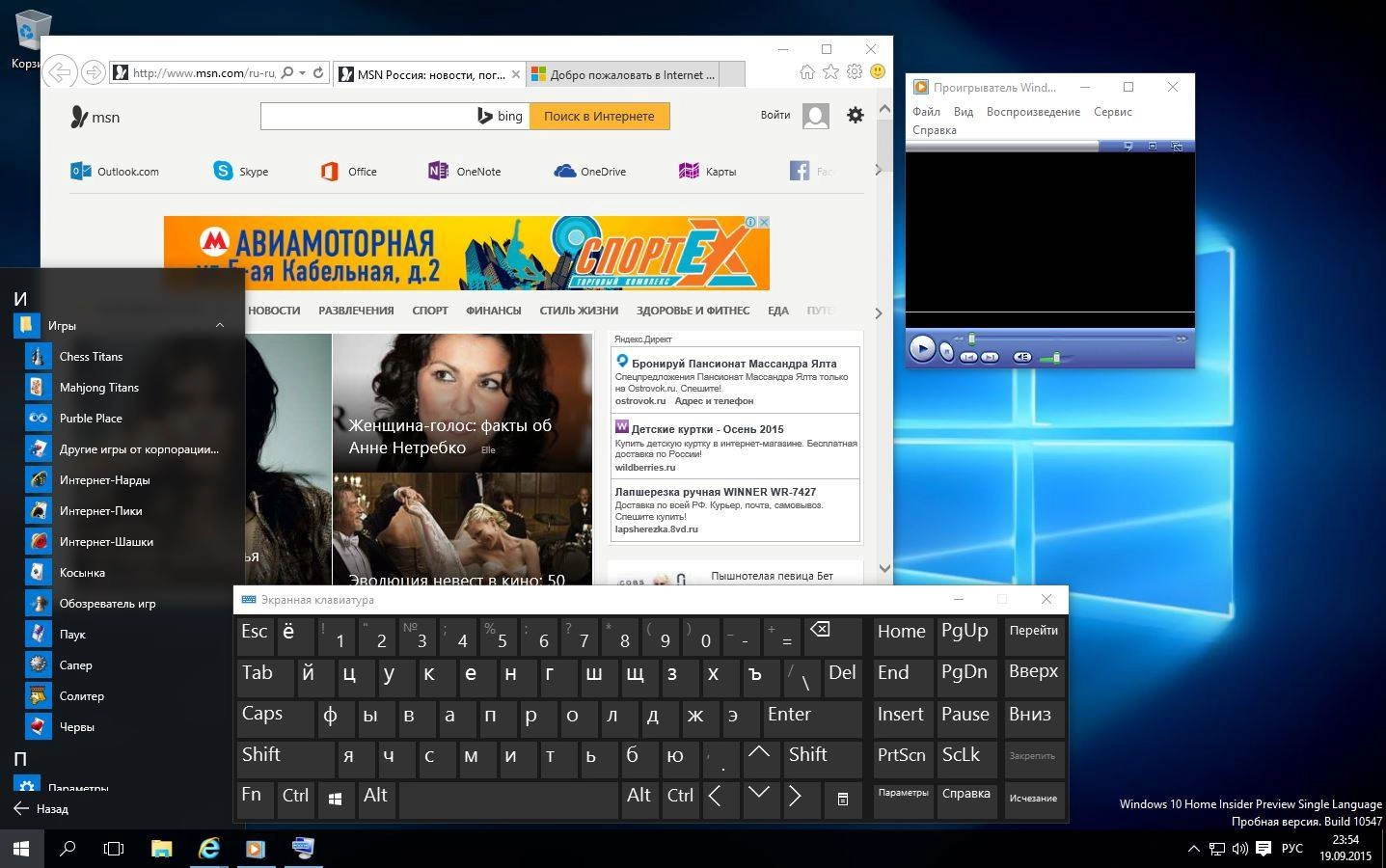Screen dimensions: 1386x868
Task: Adjust the Media Player volume slider
Action: click(1056, 357)
